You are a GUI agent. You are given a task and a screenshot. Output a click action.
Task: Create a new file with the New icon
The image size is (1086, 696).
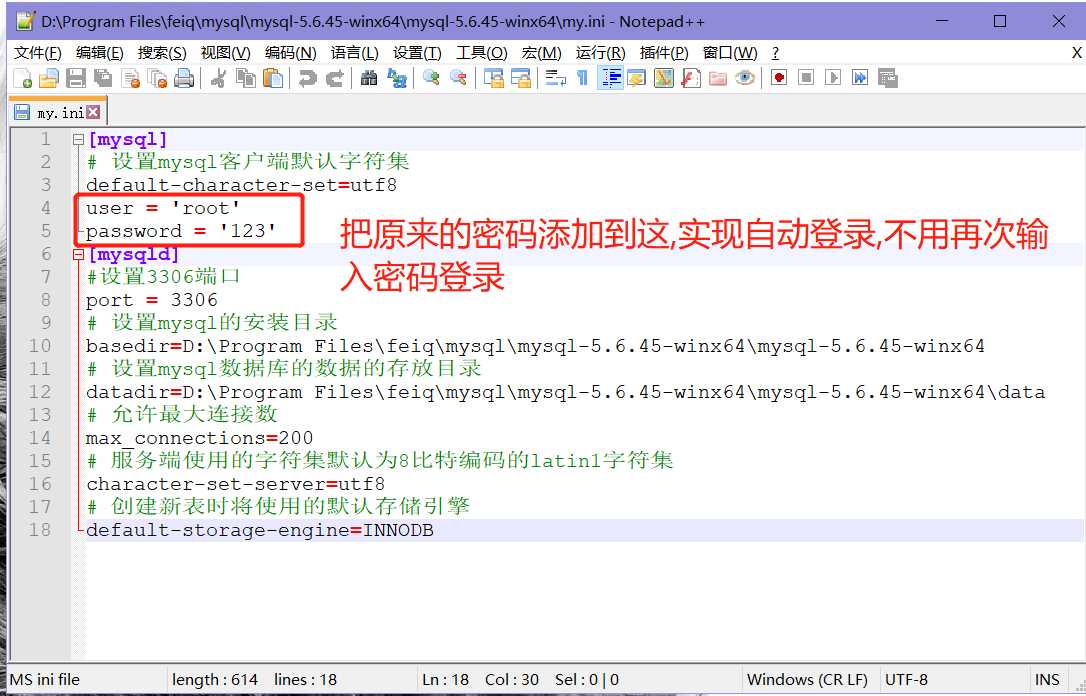22,78
